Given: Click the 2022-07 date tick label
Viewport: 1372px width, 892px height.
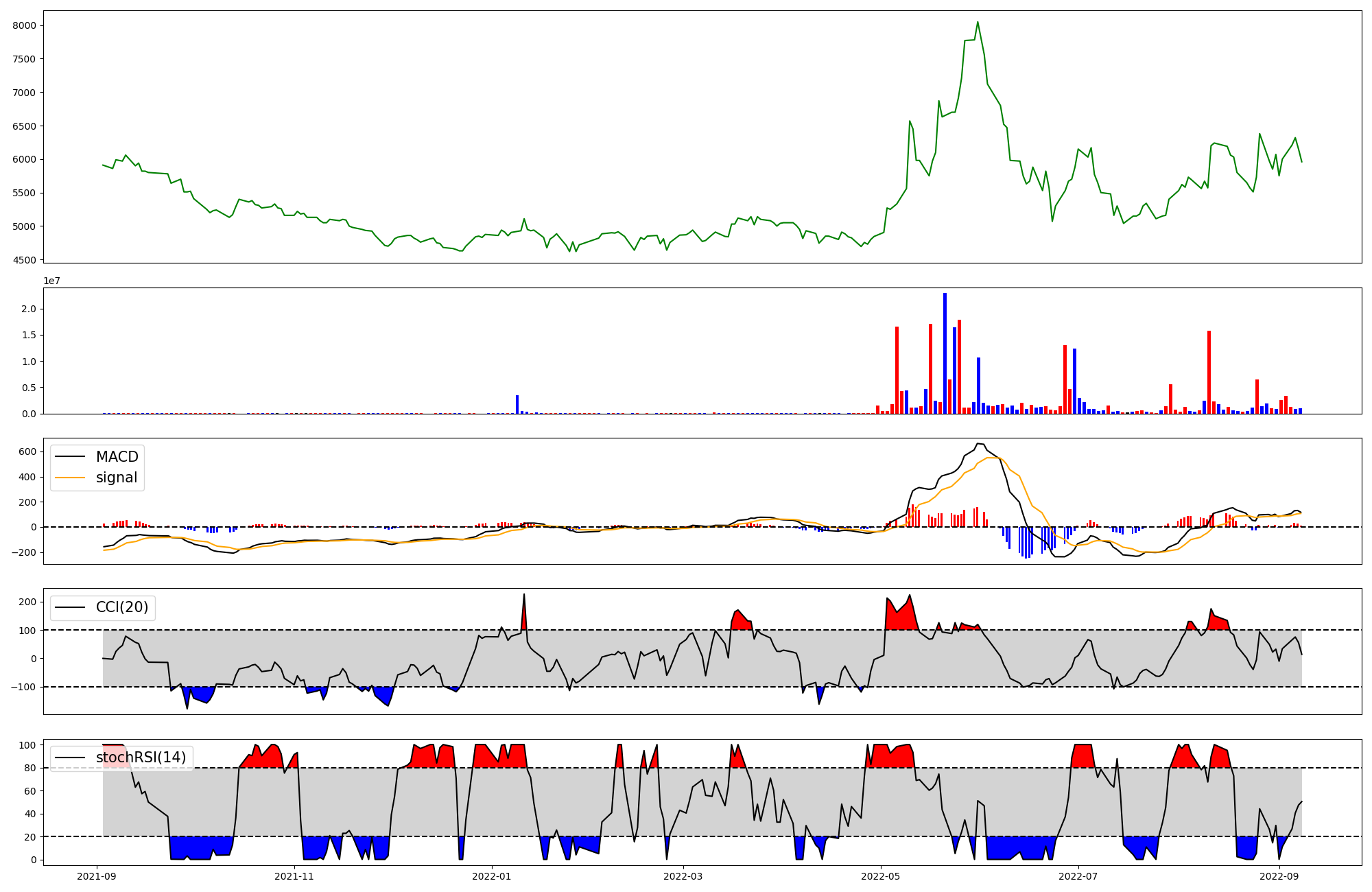Looking at the screenshot, I should click(1078, 876).
